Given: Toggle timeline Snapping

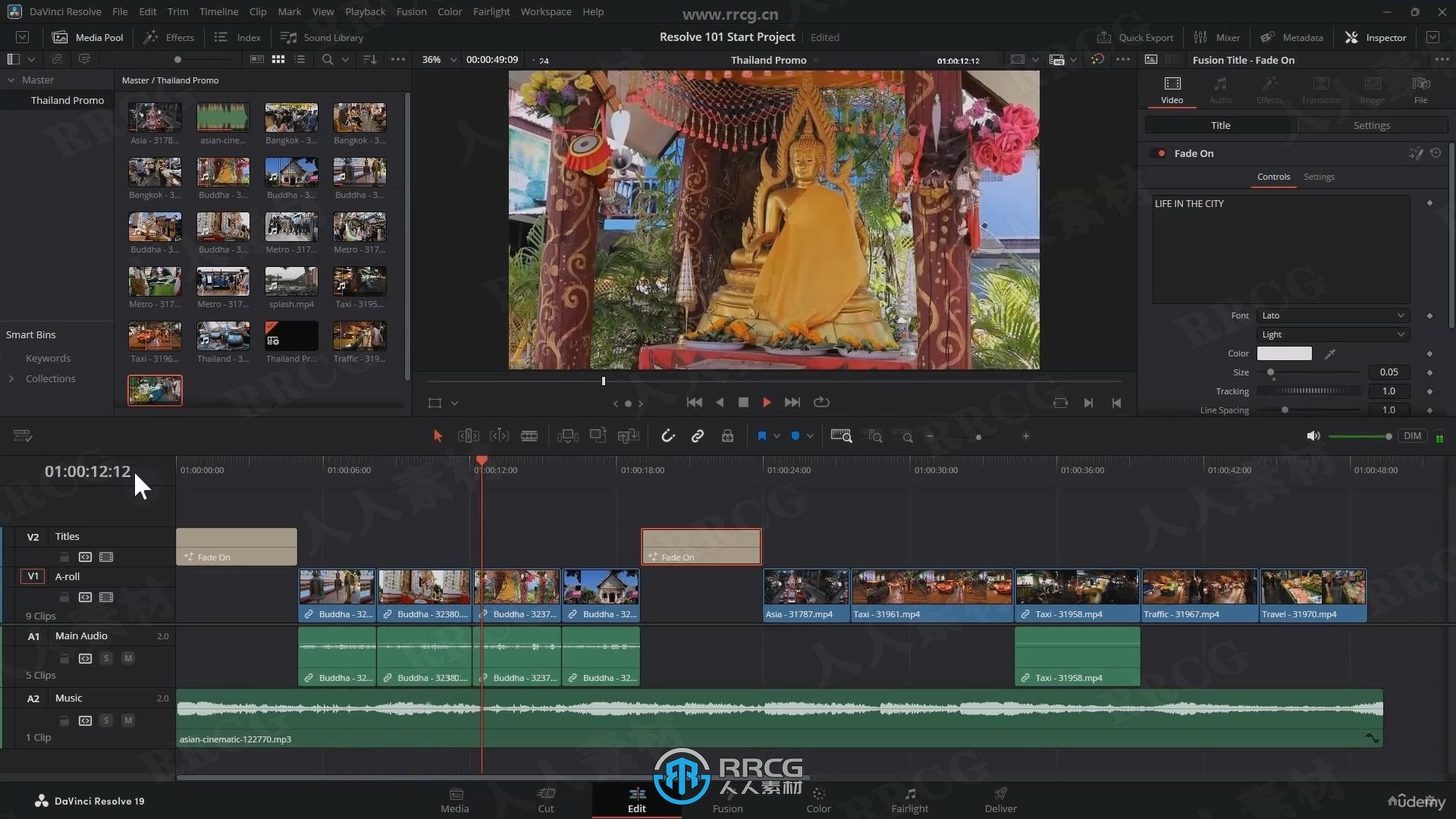Looking at the screenshot, I should (667, 436).
